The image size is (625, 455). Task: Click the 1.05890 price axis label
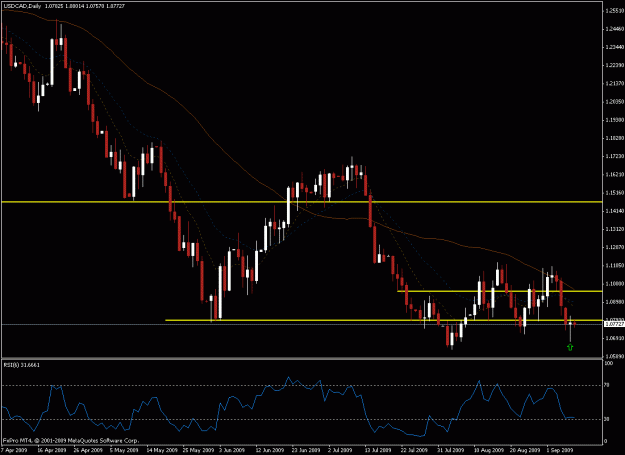tap(614, 356)
